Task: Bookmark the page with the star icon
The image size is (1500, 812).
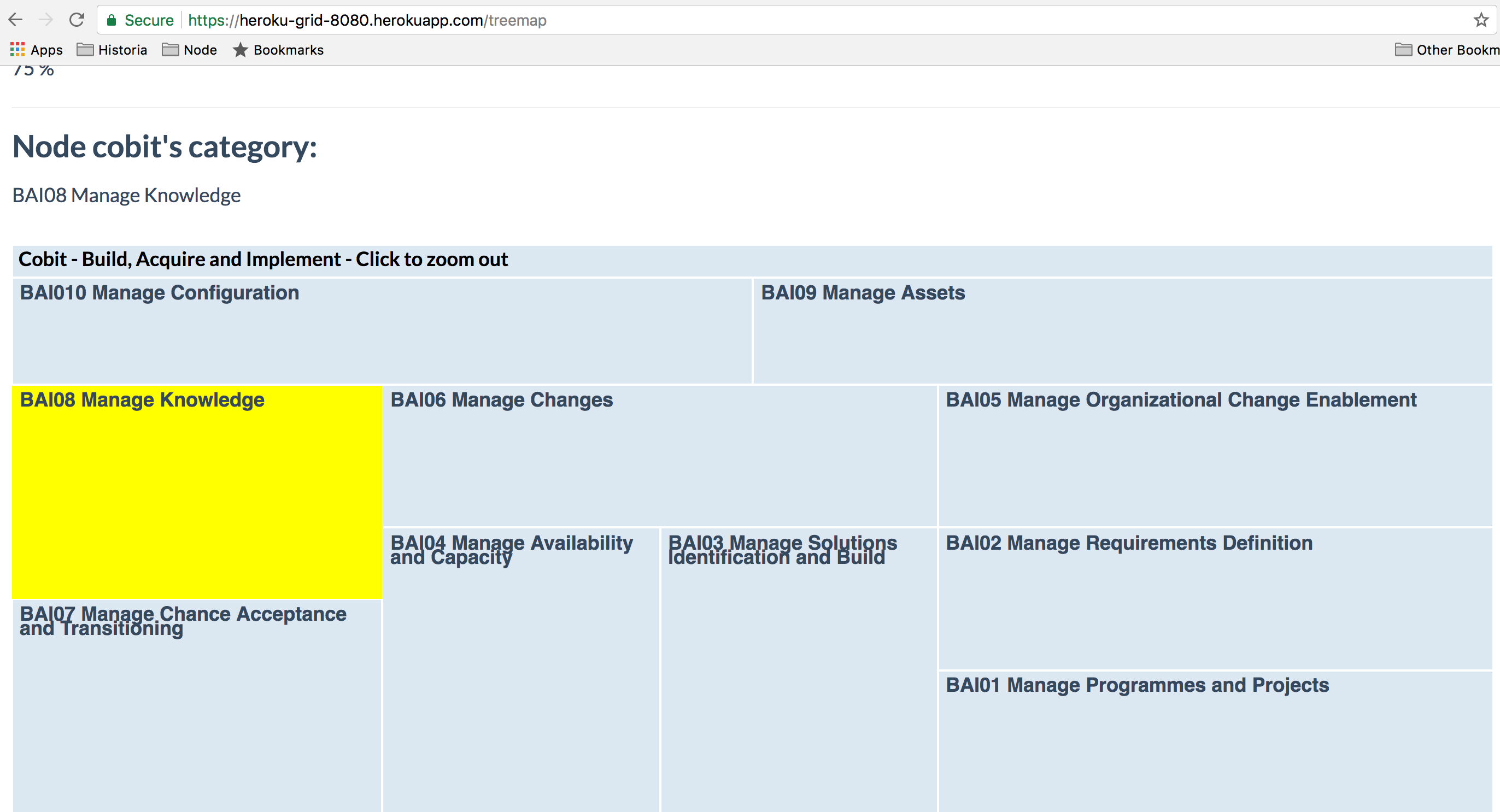Action: (1481, 20)
